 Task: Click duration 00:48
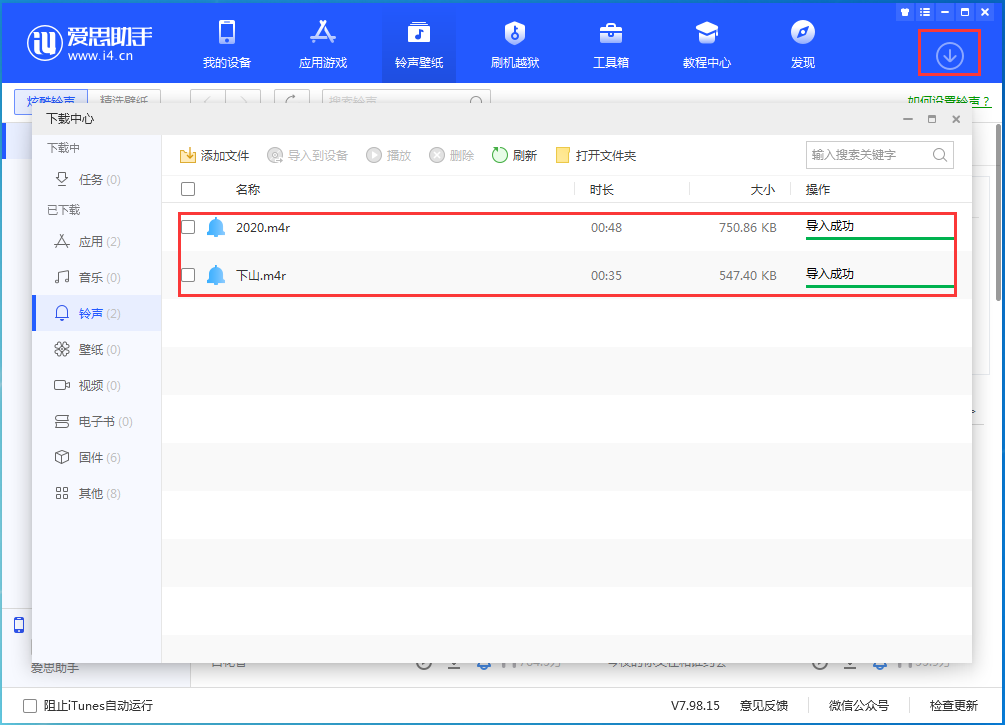tap(606, 228)
